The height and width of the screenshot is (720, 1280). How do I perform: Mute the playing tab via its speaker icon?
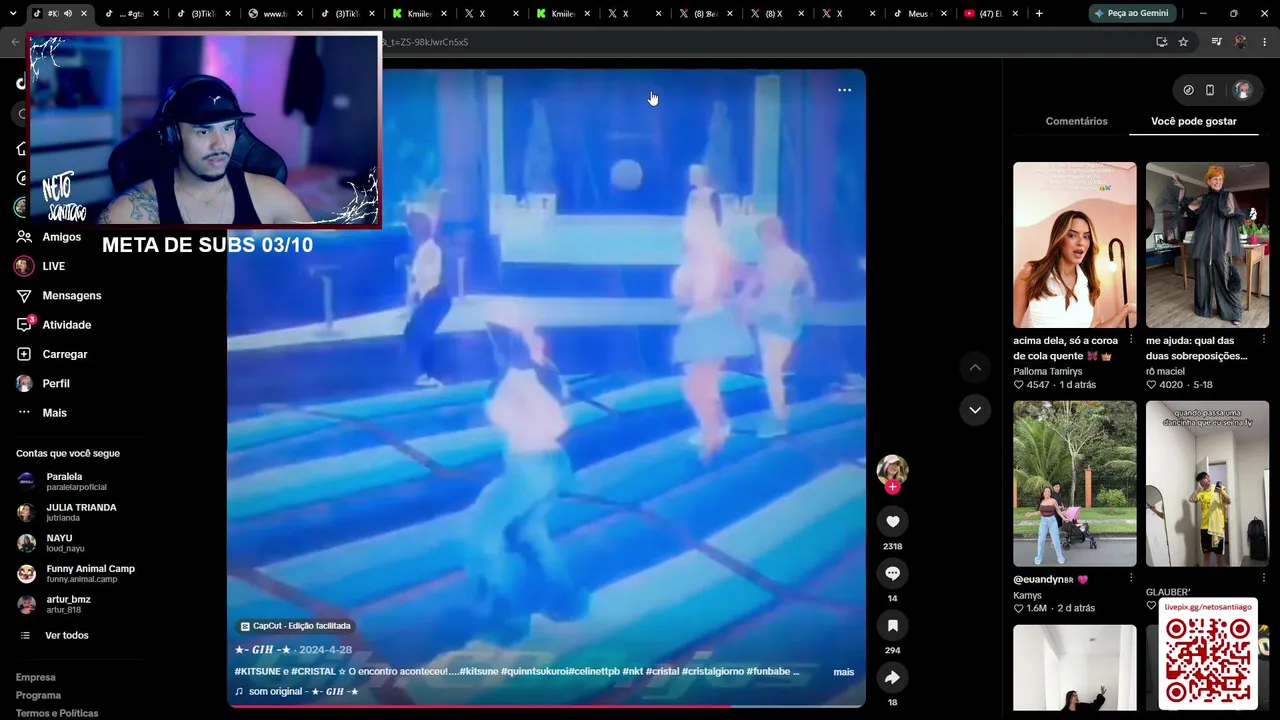click(67, 14)
